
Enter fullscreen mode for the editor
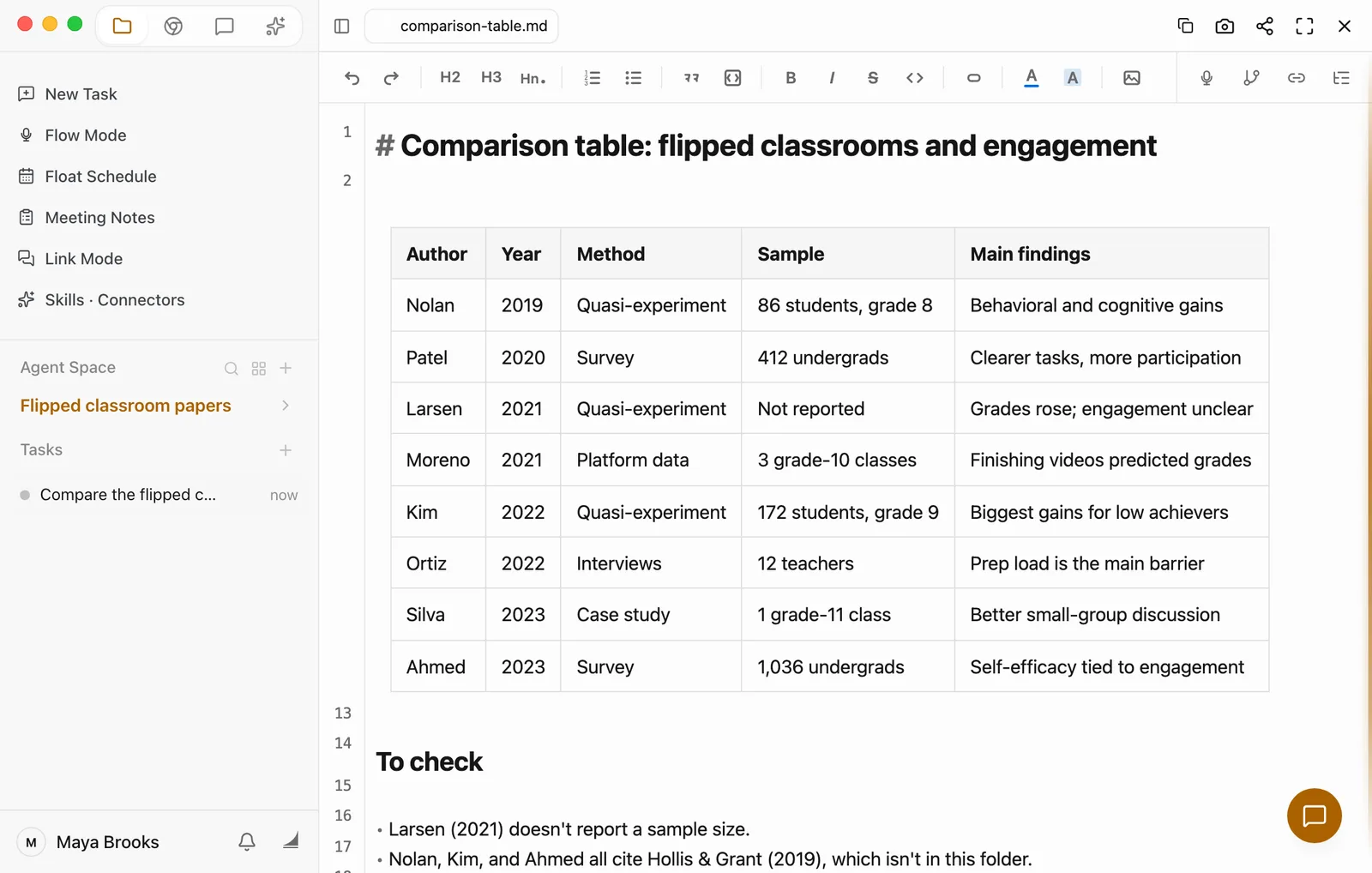[1304, 26]
